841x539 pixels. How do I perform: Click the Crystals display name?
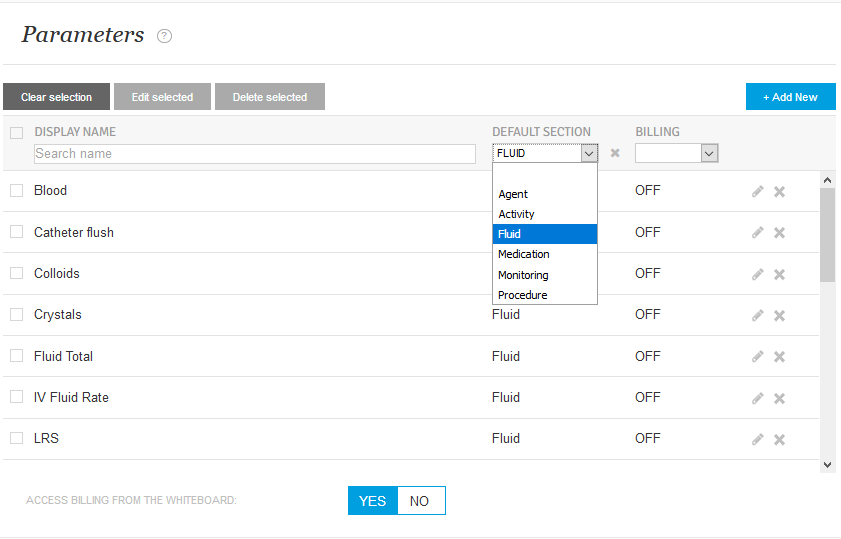[58, 314]
